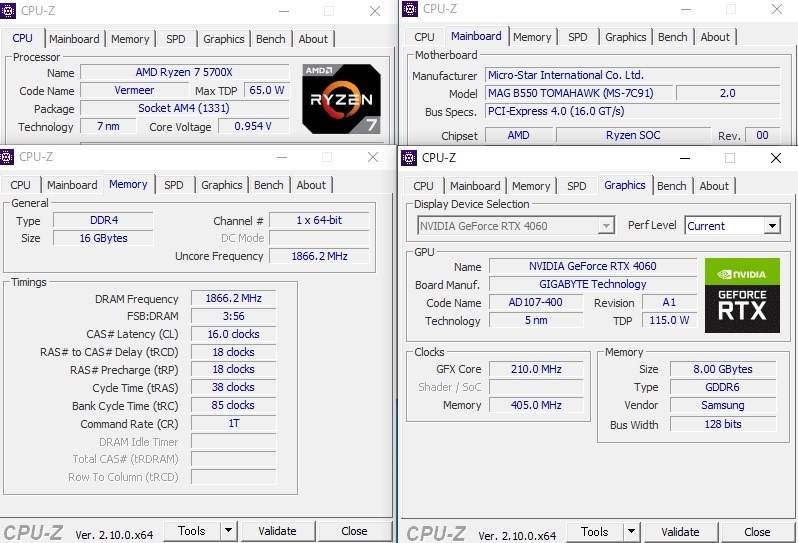The image size is (798, 543).
Task: Click the Uncore Frequency value 1866.2 MHz
Action: pyautogui.click(x=319, y=256)
